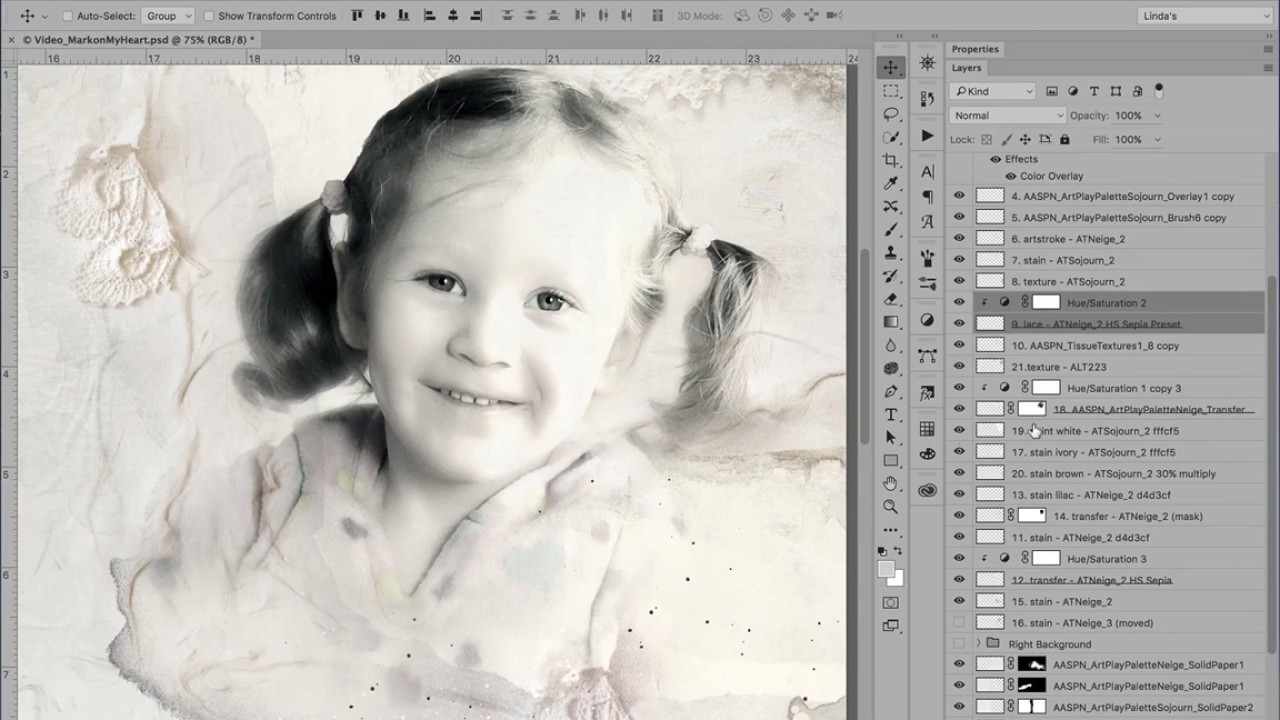Open the Actions panel play icon
1280x720 pixels.
click(x=928, y=135)
